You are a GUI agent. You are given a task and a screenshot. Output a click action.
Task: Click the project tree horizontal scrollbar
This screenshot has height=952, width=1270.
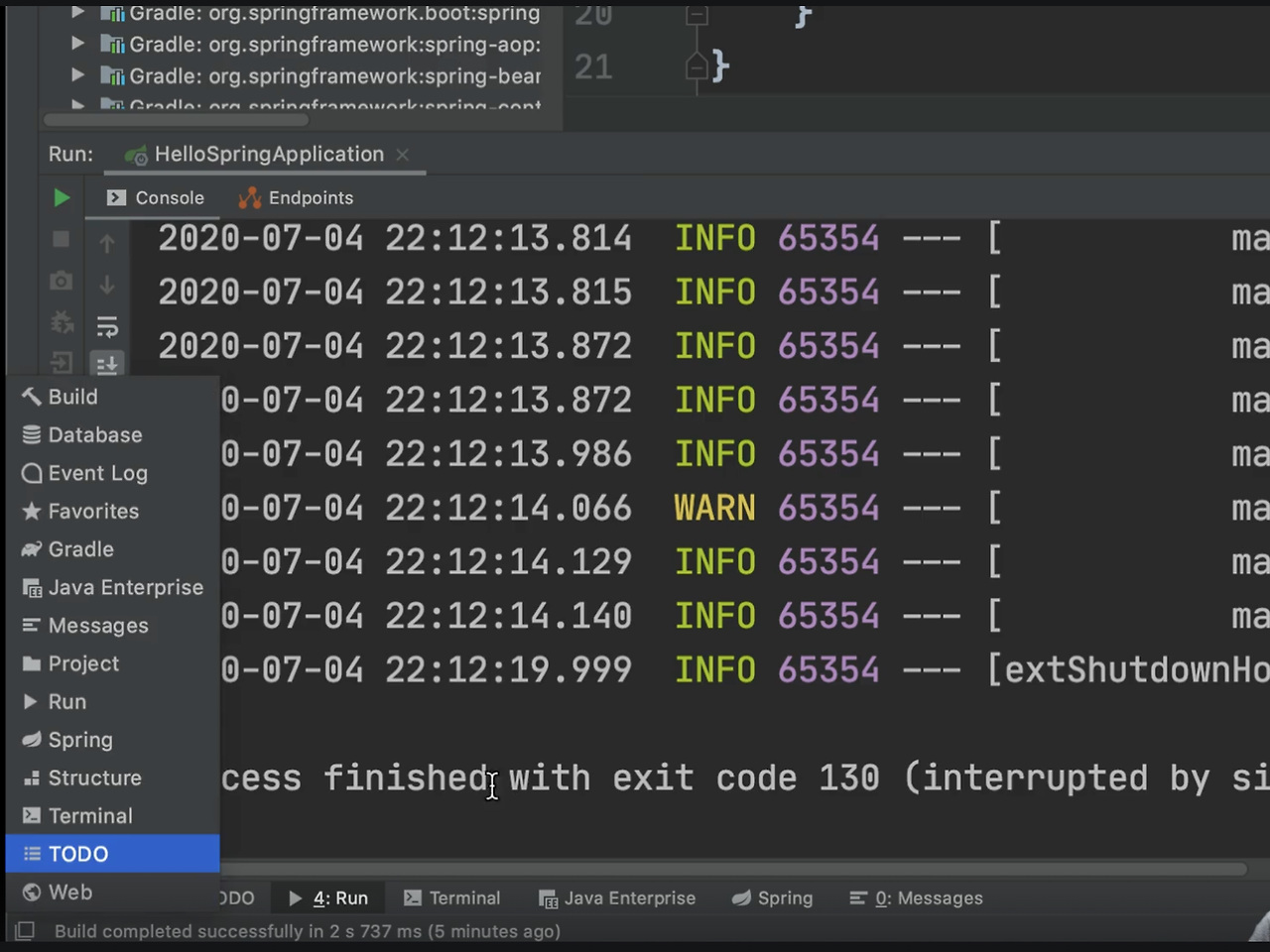click(176, 120)
